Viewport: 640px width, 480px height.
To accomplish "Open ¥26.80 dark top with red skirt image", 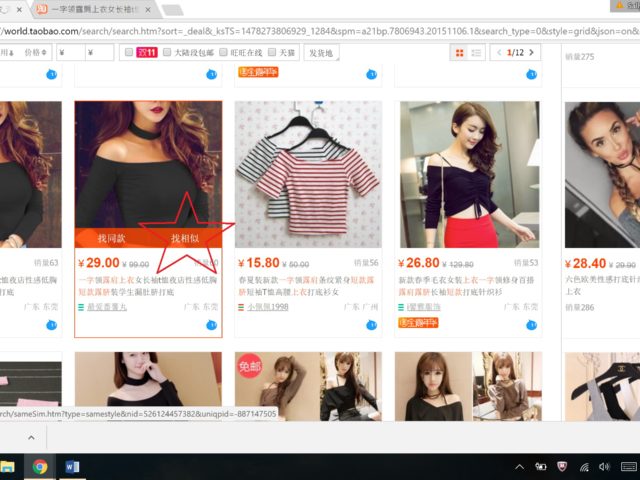I will pyautogui.click(x=469, y=174).
